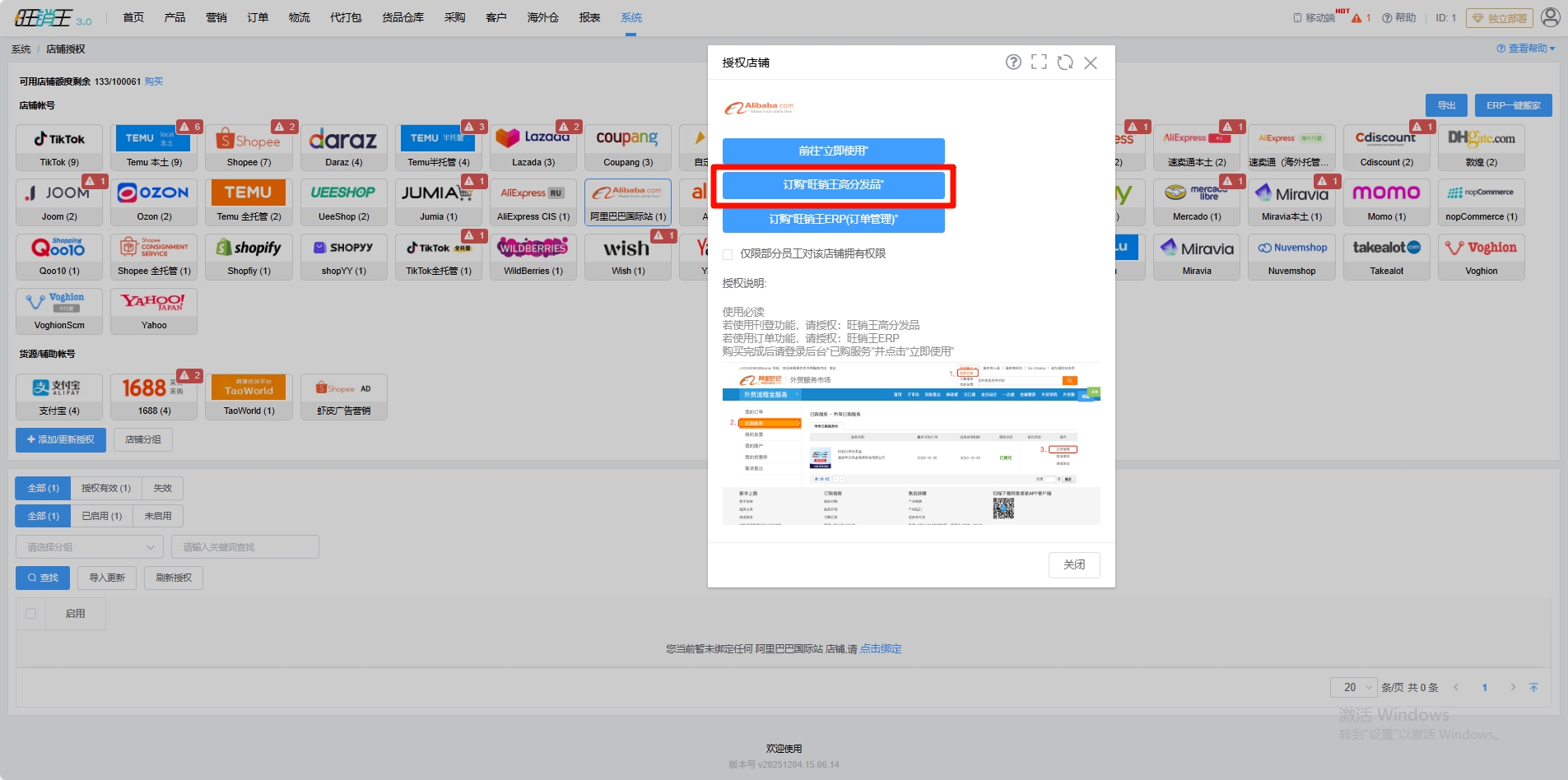Enable the restrict staff store permission checkbox

click(728, 254)
